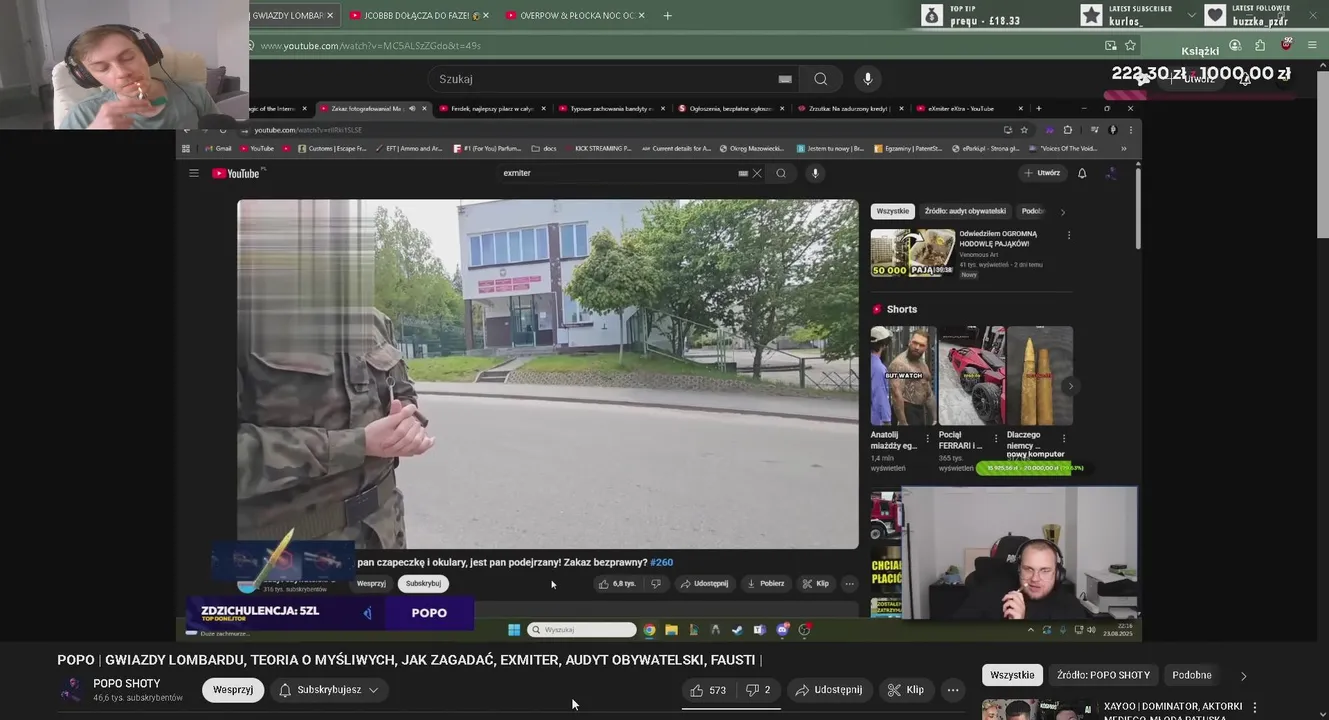The width and height of the screenshot is (1329, 720).
Task: Expand hidden tray icons chevron in inner taskbar
Action: click(x=1031, y=630)
